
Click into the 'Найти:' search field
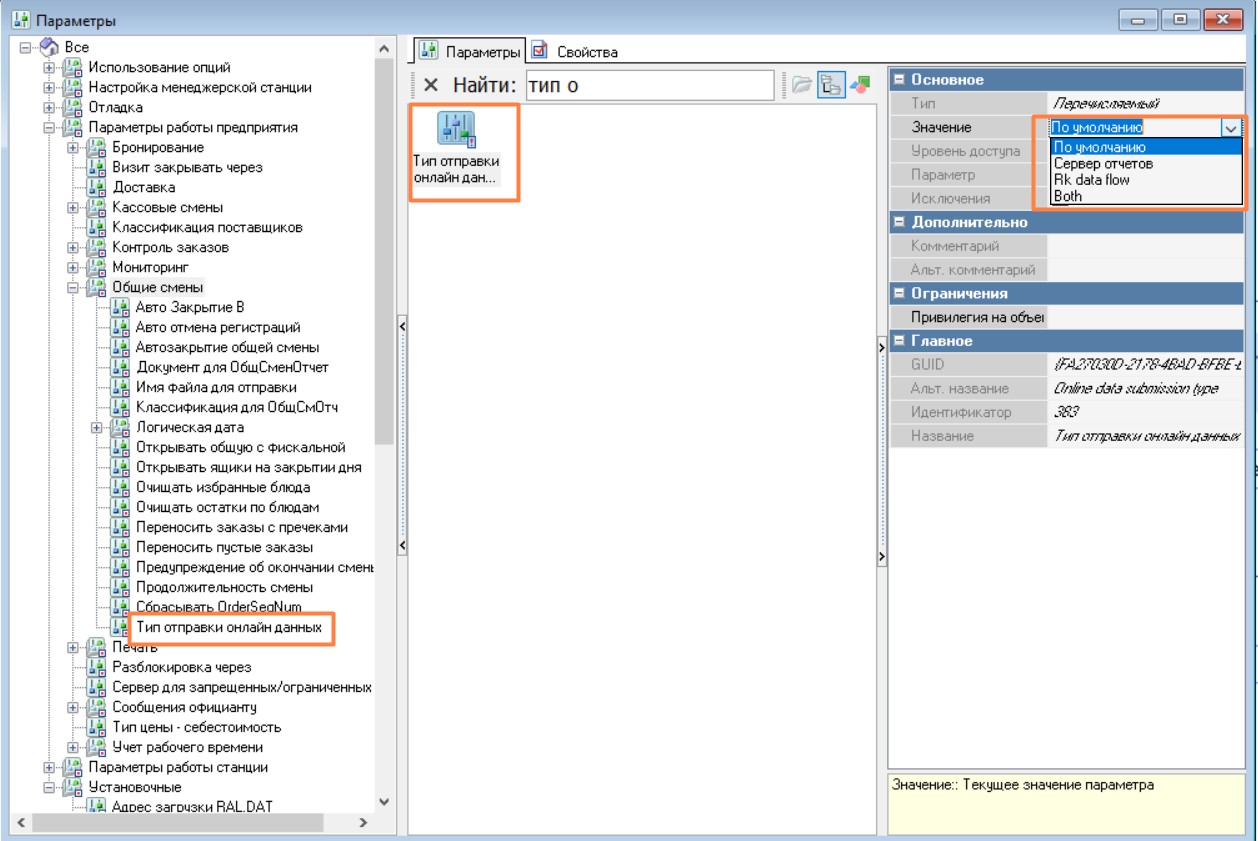[x=648, y=86]
